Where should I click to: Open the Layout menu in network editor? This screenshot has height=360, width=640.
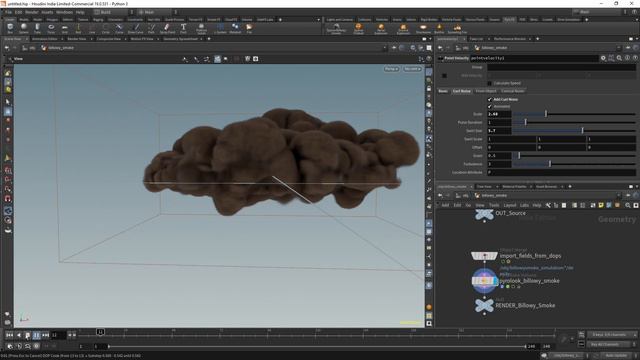click(x=509, y=205)
